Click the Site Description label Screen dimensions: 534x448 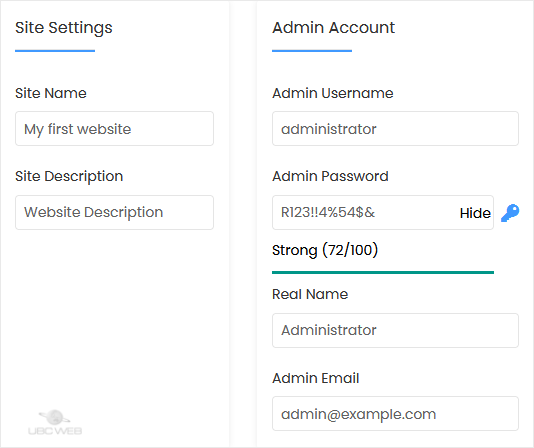pyautogui.click(x=69, y=176)
